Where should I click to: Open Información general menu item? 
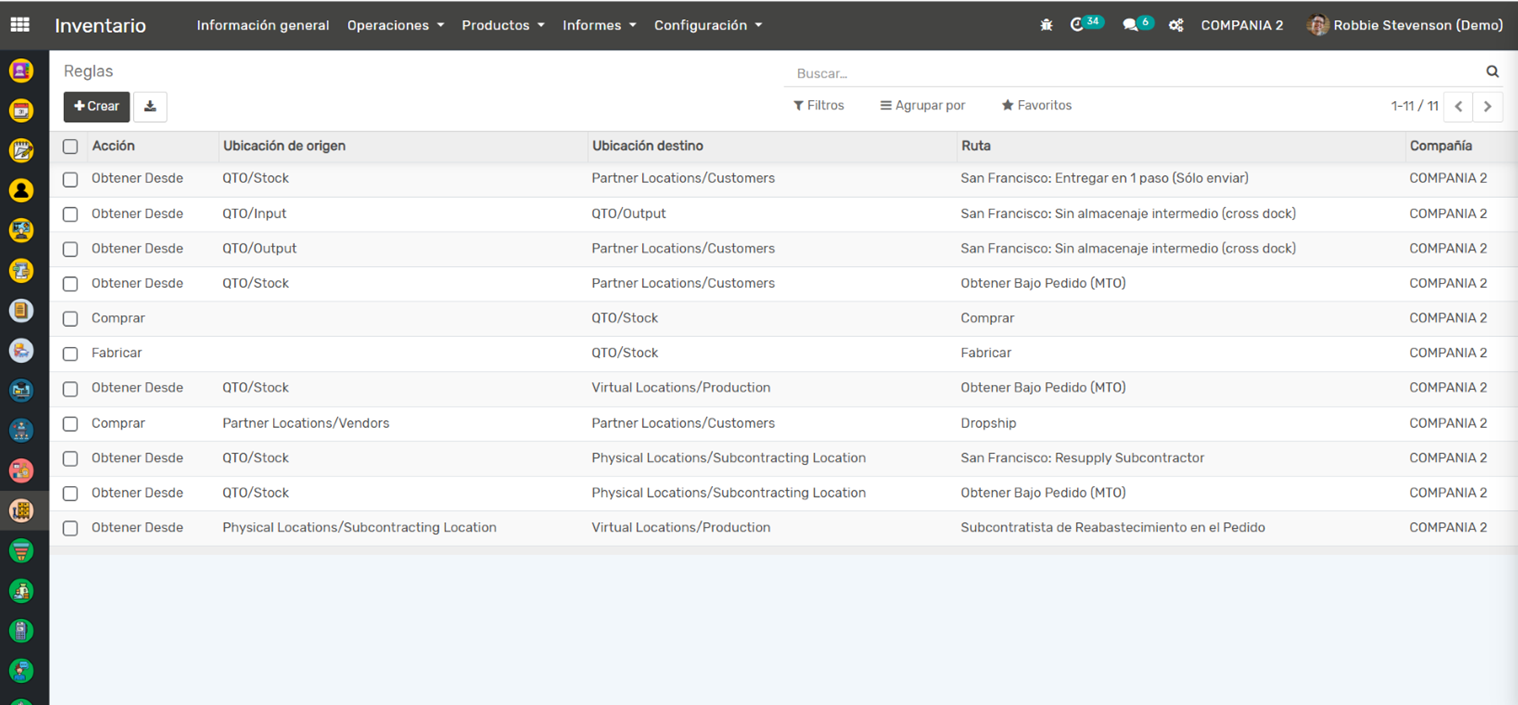tap(263, 25)
